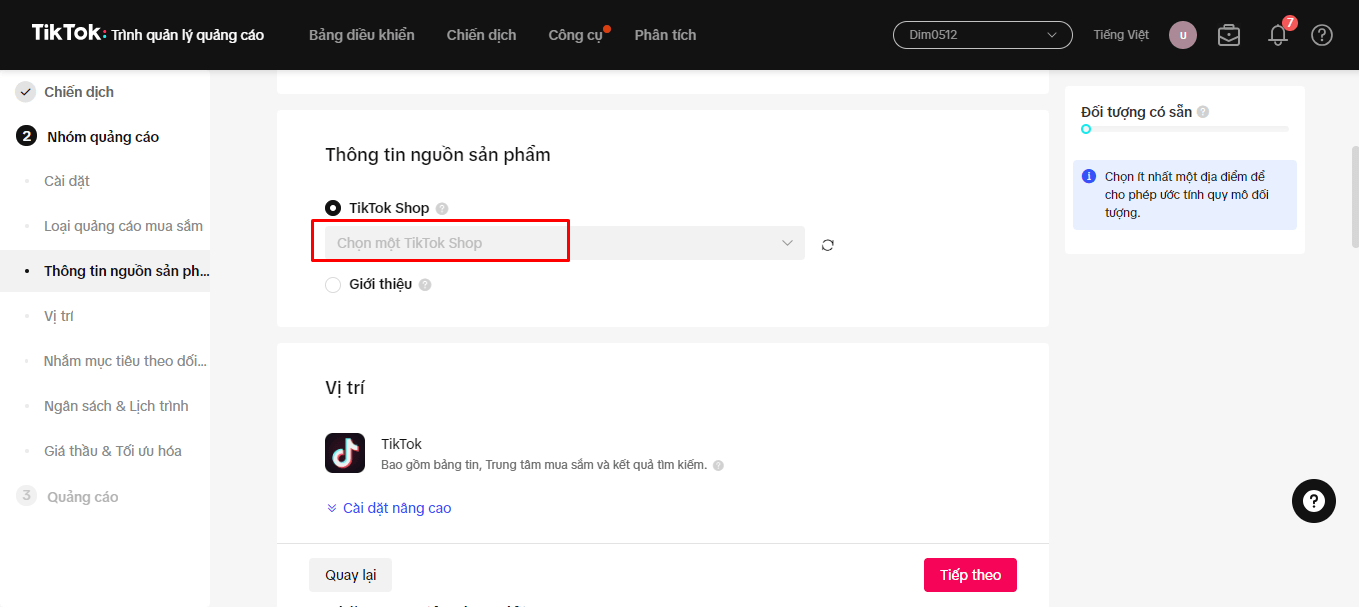Image resolution: width=1359 pixels, height=607 pixels.
Task: Open the user avatar menu
Action: click(x=1183, y=35)
